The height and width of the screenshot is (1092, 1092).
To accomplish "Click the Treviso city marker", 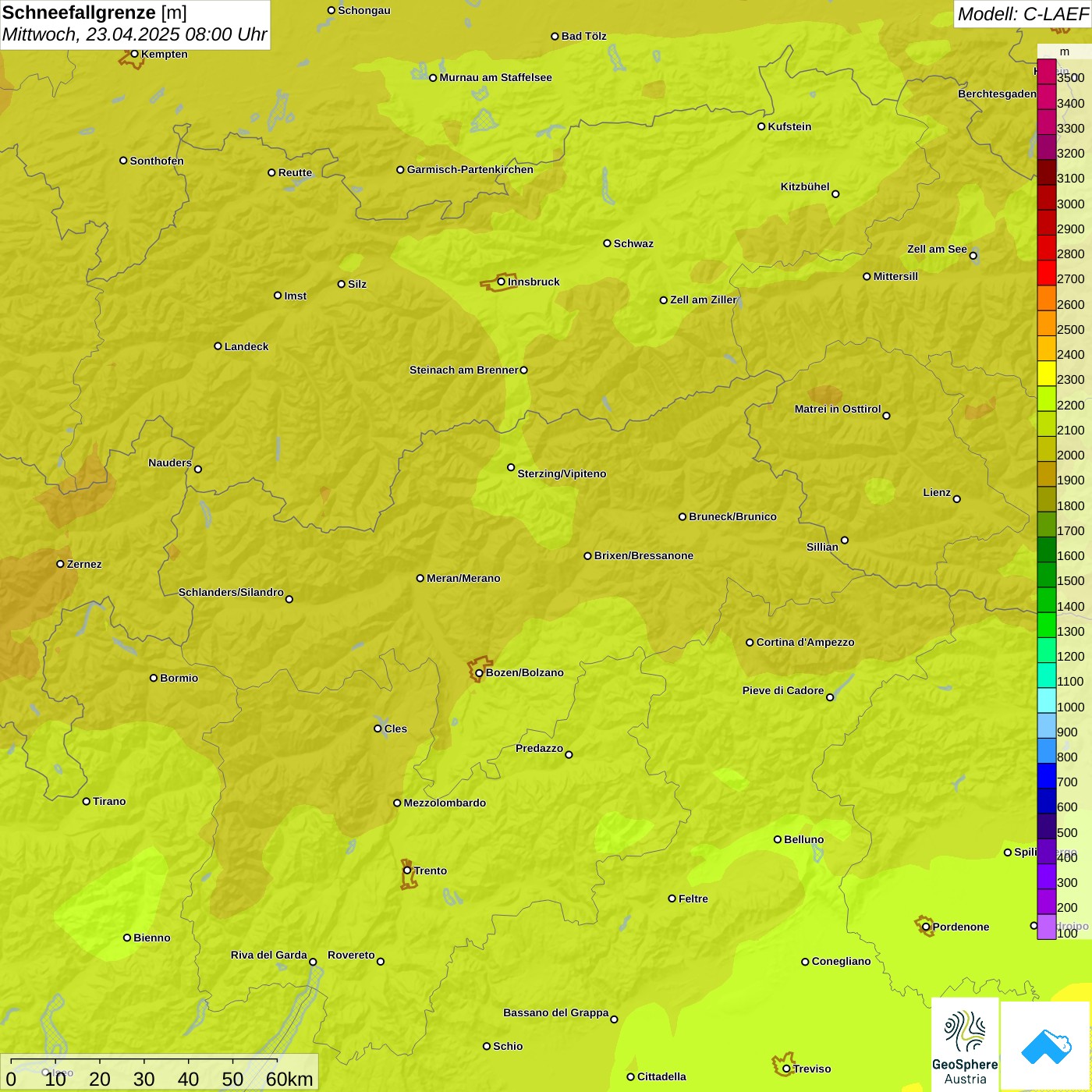I will click(x=786, y=1069).
